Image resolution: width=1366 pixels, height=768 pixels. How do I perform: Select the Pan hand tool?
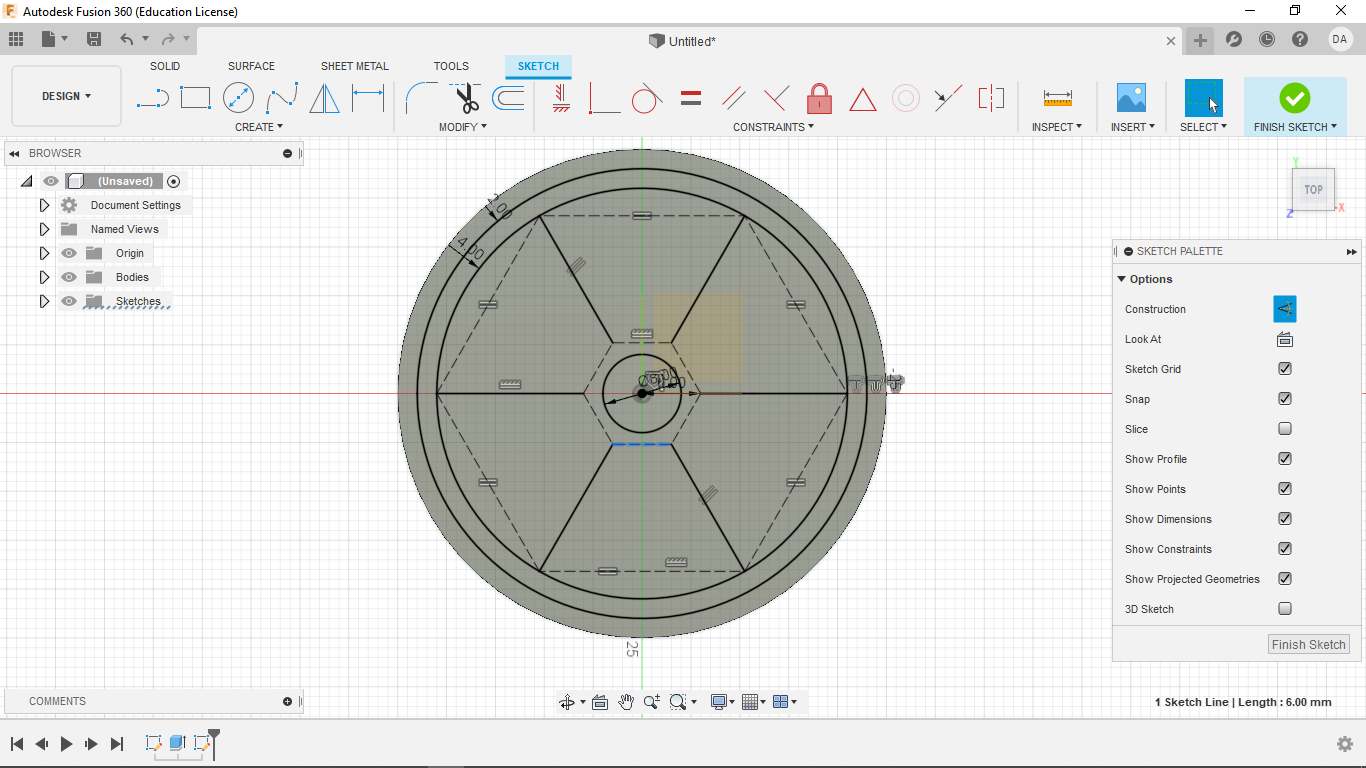[626, 702]
